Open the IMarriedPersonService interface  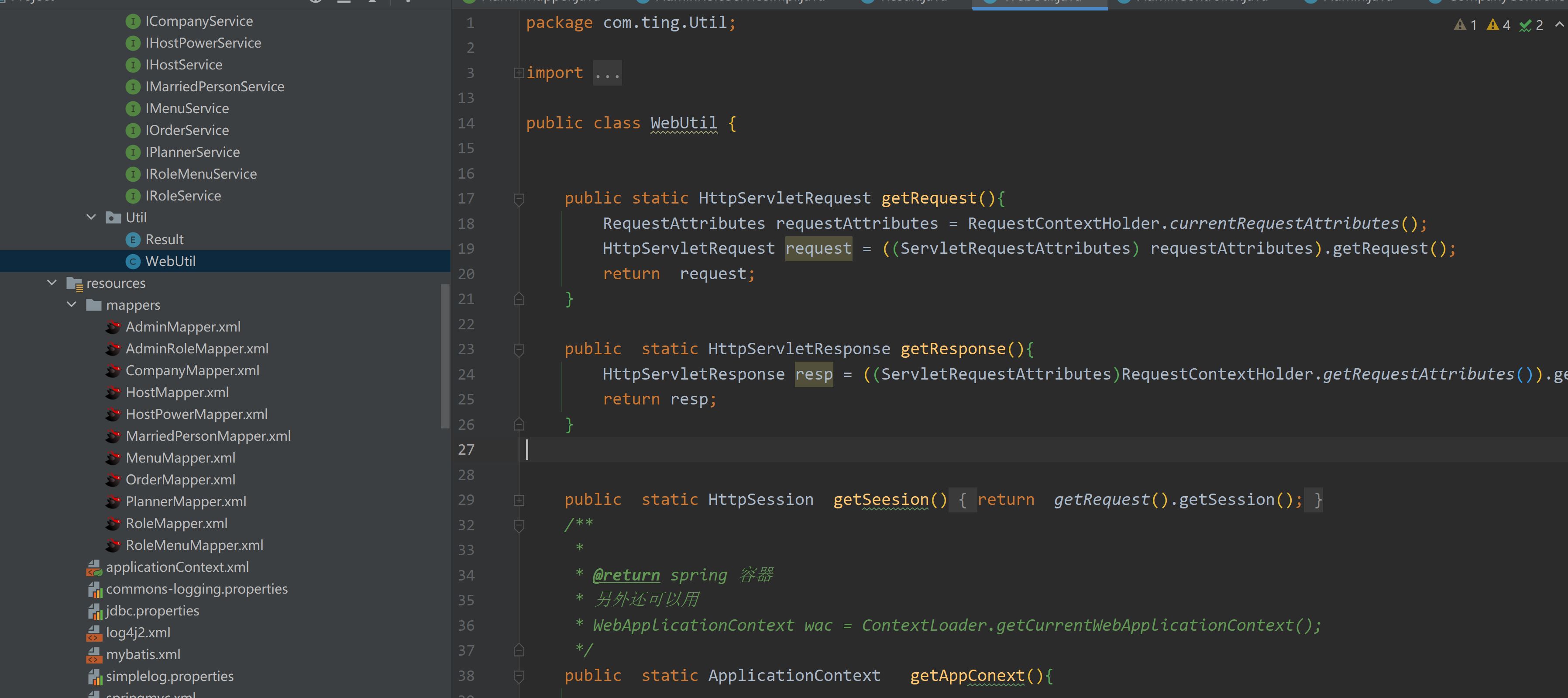point(214,87)
